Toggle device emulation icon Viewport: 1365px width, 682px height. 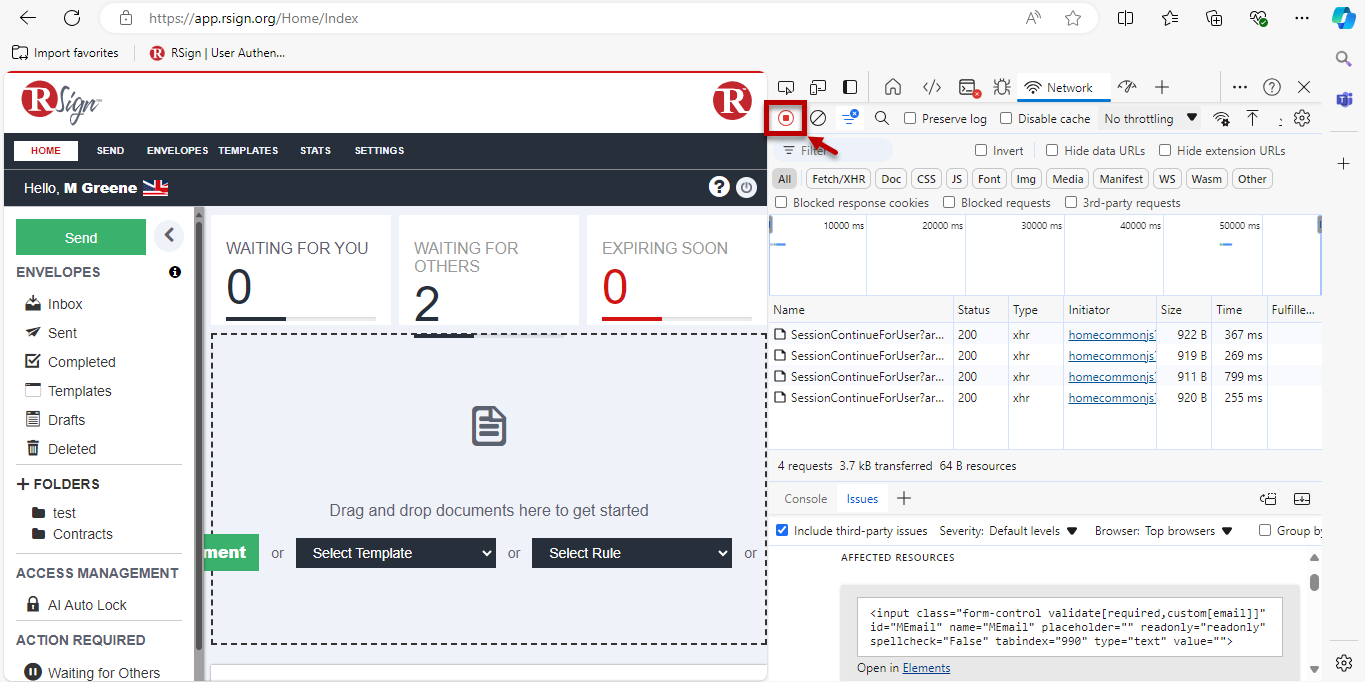click(818, 87)
